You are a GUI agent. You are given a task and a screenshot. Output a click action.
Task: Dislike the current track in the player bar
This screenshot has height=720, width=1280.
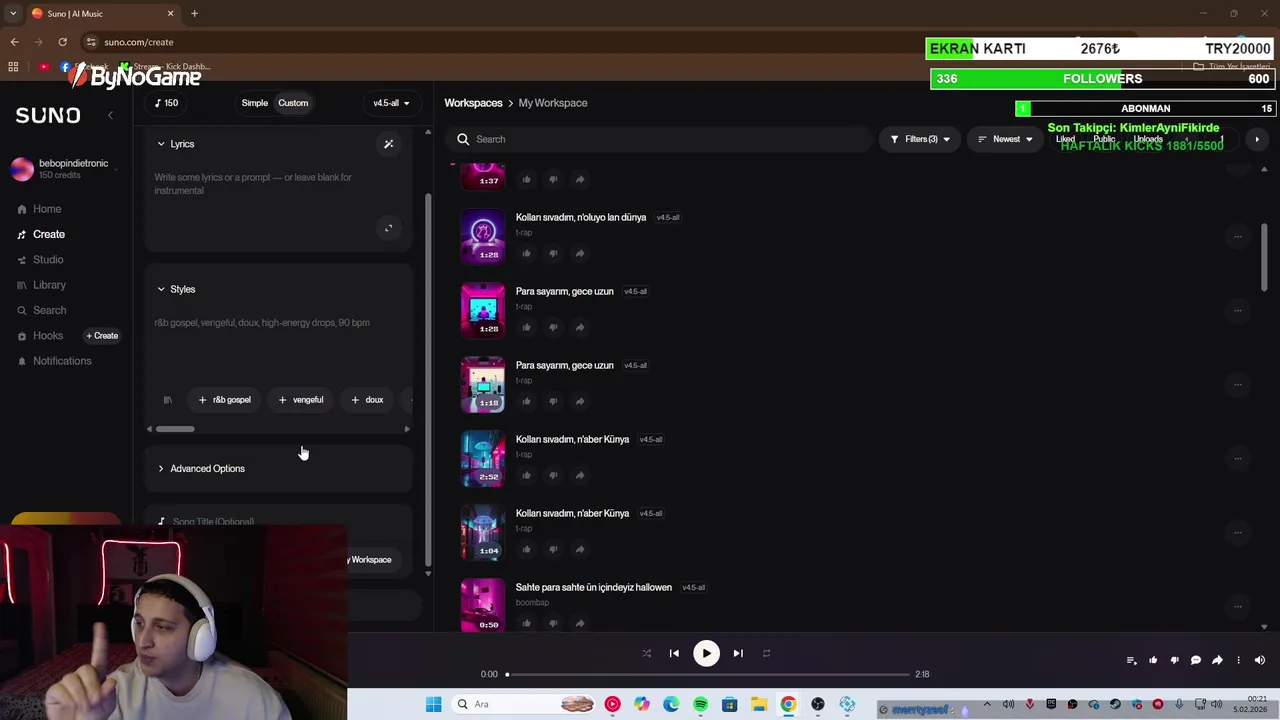tap(1174, 660)
